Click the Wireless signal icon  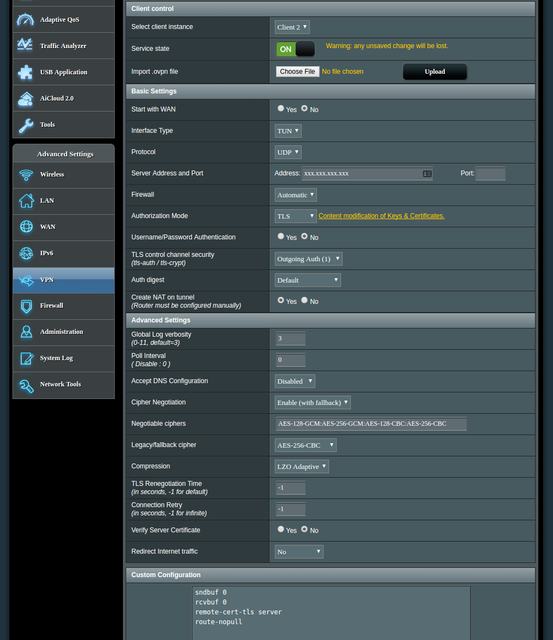click(x=26, y=175)
